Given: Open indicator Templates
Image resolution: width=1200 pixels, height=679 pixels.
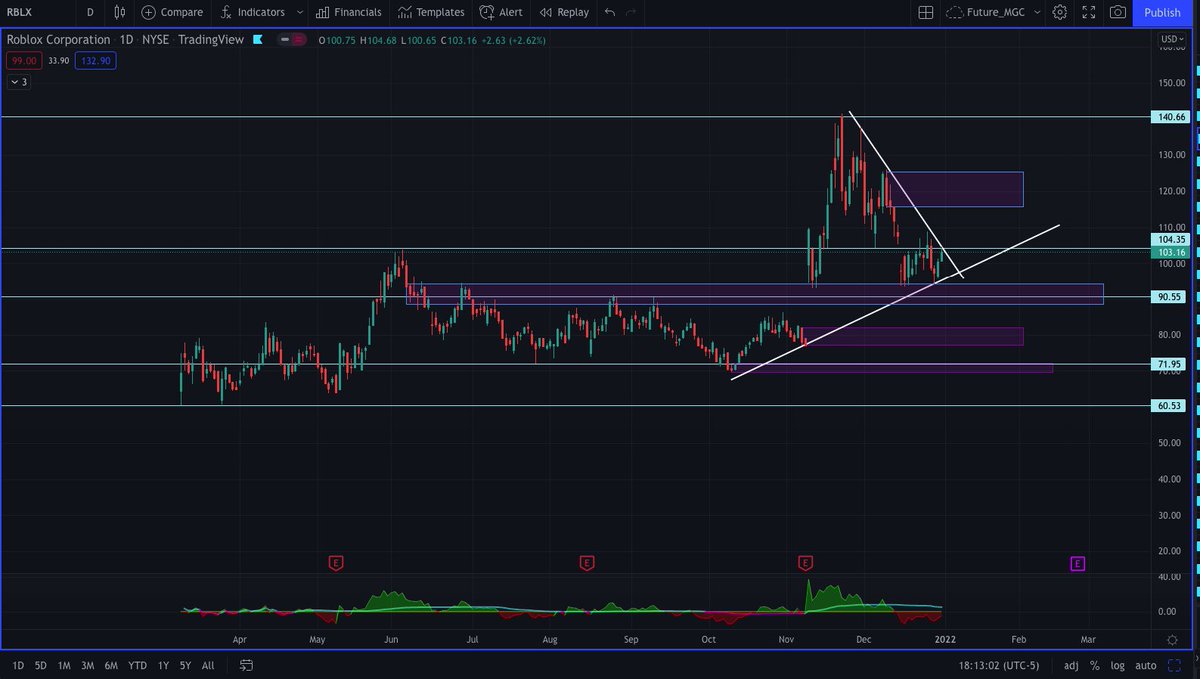Looking at the screenshot, I should point(431,12).
